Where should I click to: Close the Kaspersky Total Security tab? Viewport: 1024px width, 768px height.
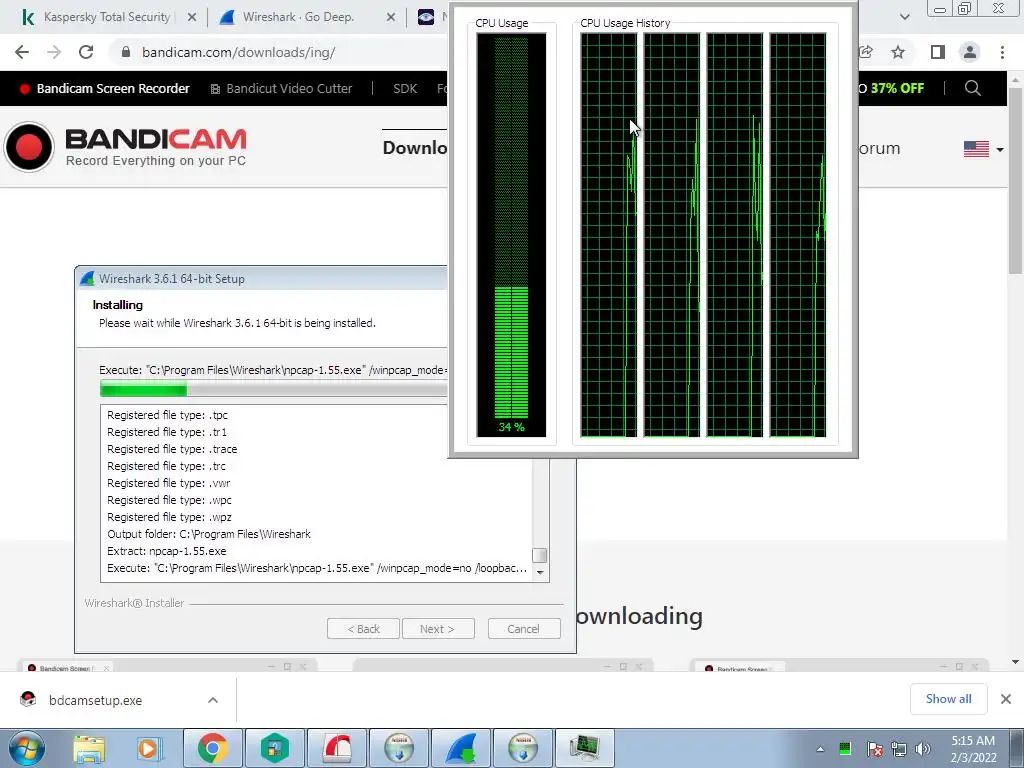(x=192, y=18)
